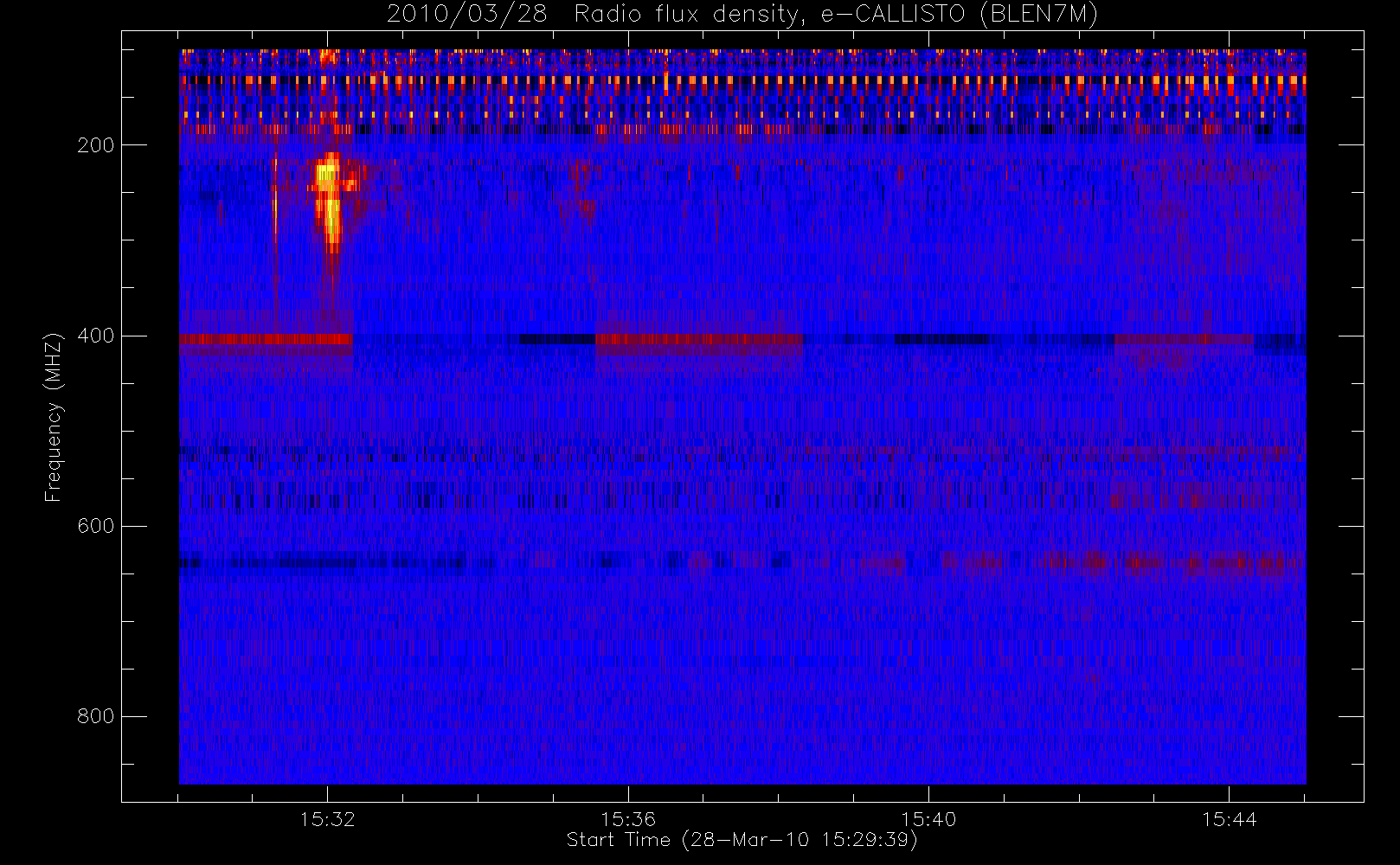Click the 400 frequency tick label
The width and height of the screenshot is (1400, 865).
[x=96, y=336]
